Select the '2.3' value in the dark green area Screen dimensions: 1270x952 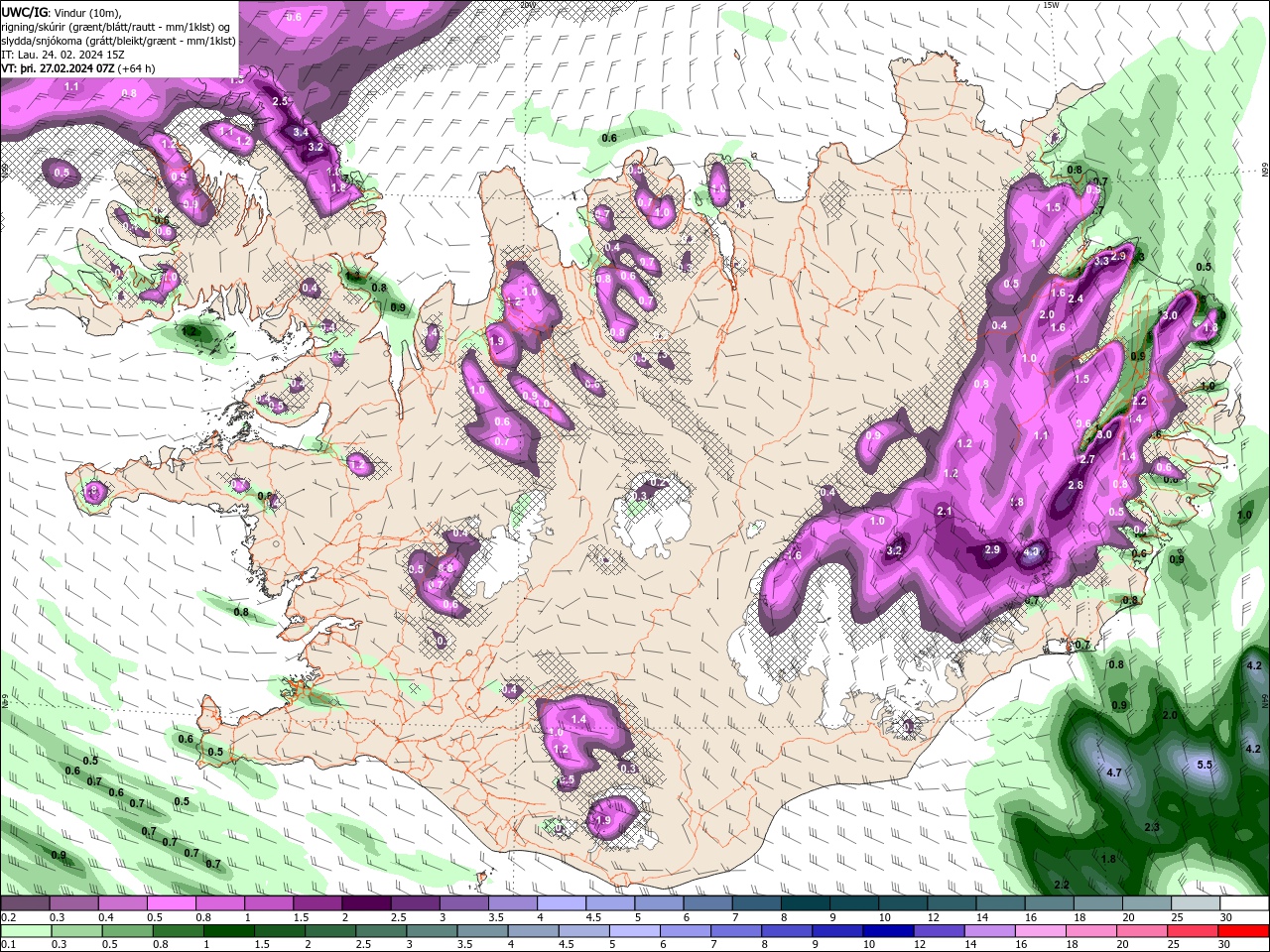click(1152, 827)
